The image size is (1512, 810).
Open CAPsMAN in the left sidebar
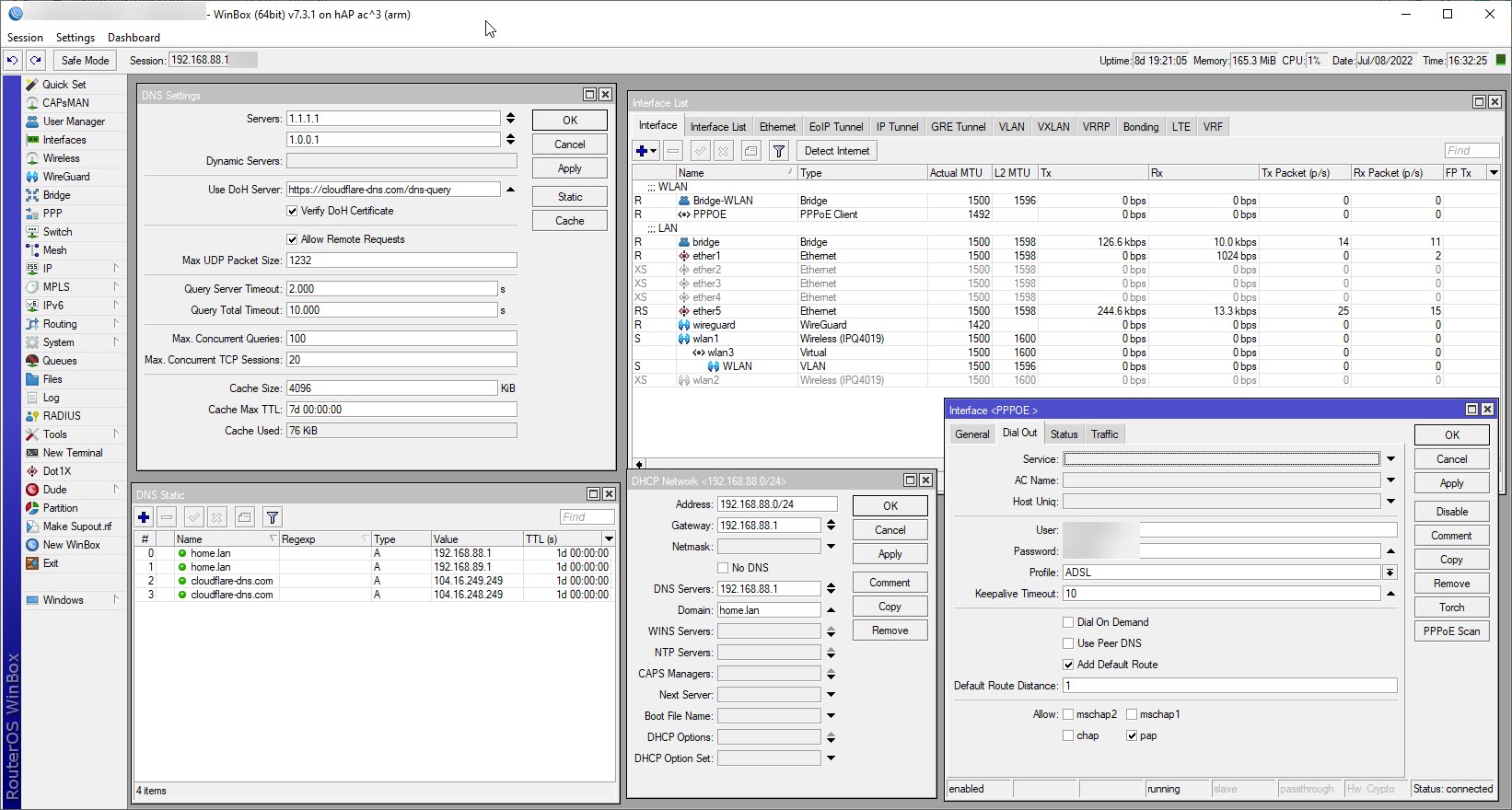(x=64, y=103)
